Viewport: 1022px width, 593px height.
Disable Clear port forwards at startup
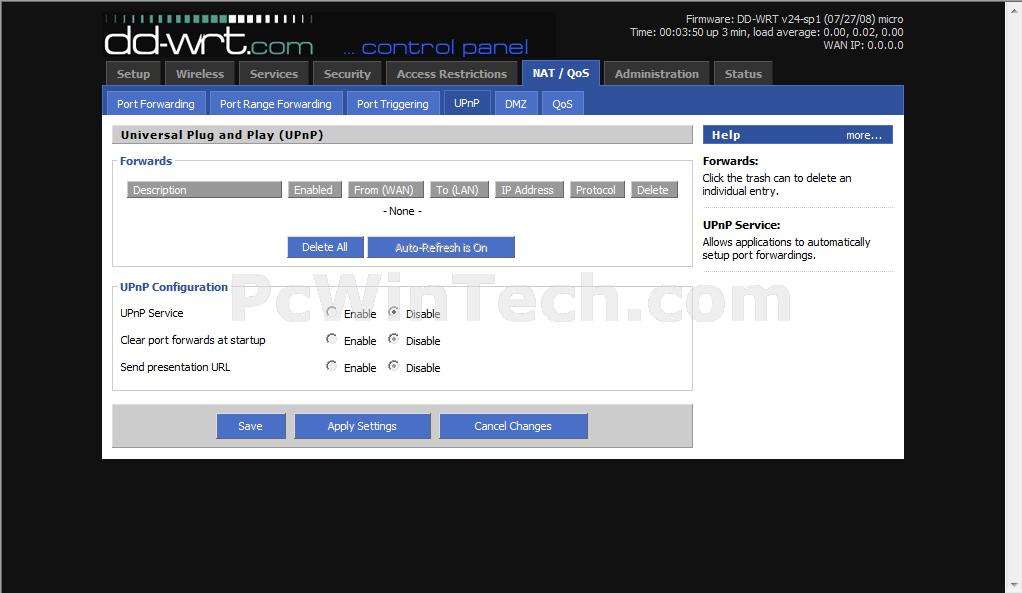click(x=394, y=339)
